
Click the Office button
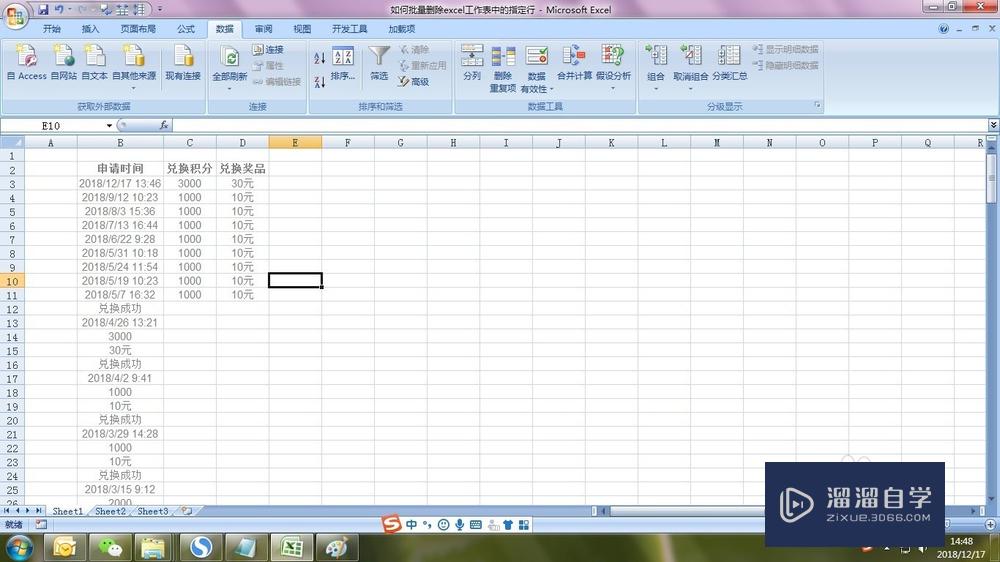coord(15,15)
